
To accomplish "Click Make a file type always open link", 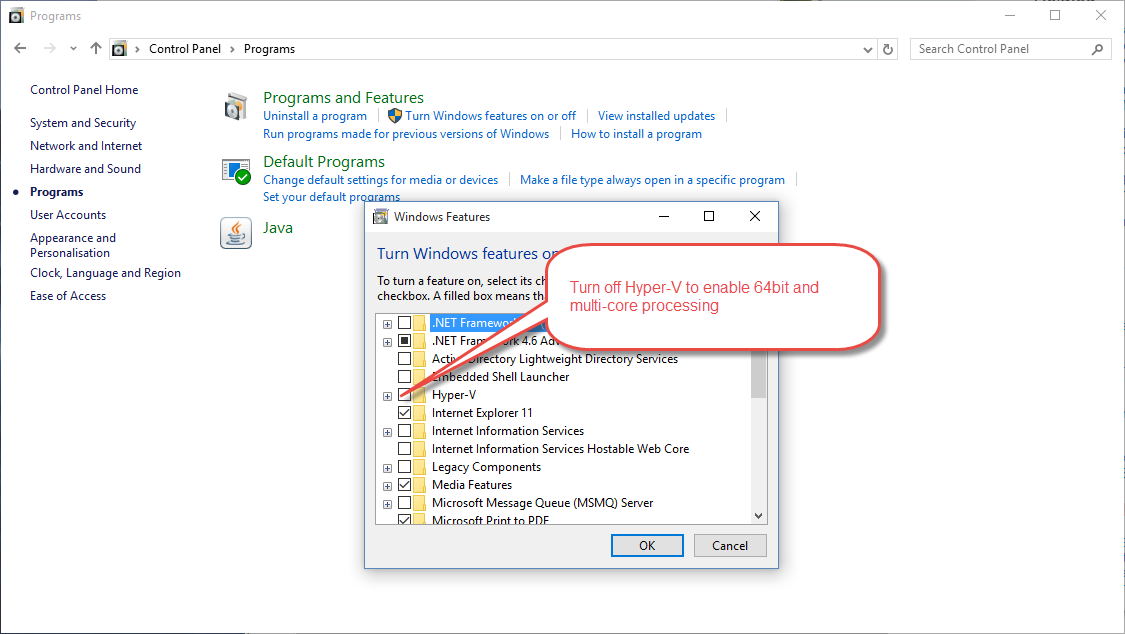I will (x=652, y=180).
